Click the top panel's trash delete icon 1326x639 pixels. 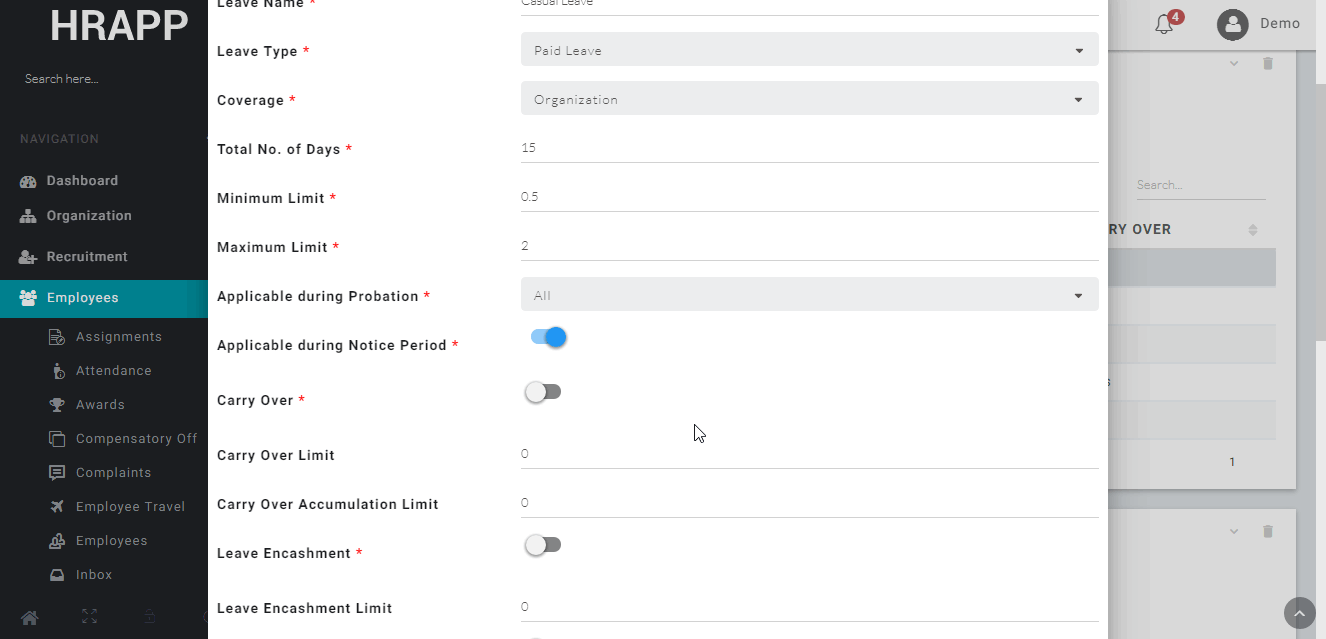1268,63
